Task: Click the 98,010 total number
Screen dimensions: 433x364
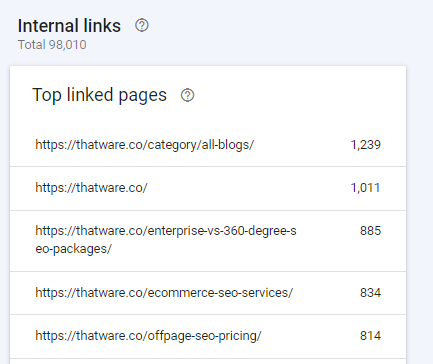Action: pos(68,45)
